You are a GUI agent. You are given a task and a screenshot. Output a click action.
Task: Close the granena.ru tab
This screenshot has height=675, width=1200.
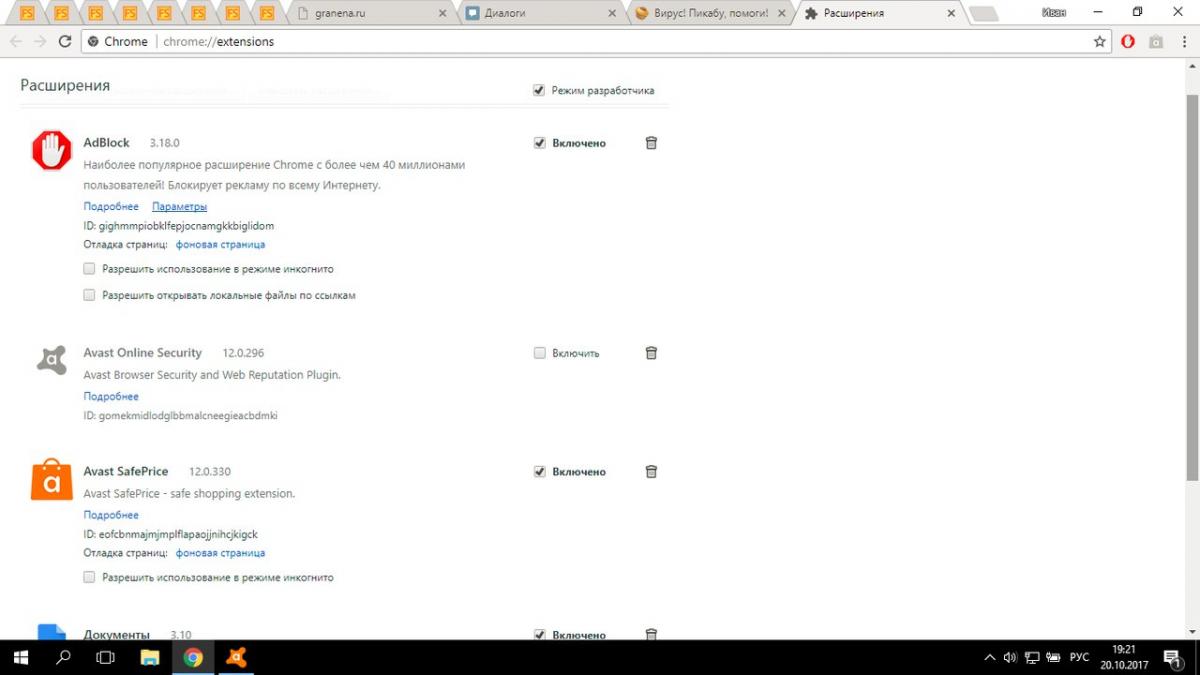[443, 13]
